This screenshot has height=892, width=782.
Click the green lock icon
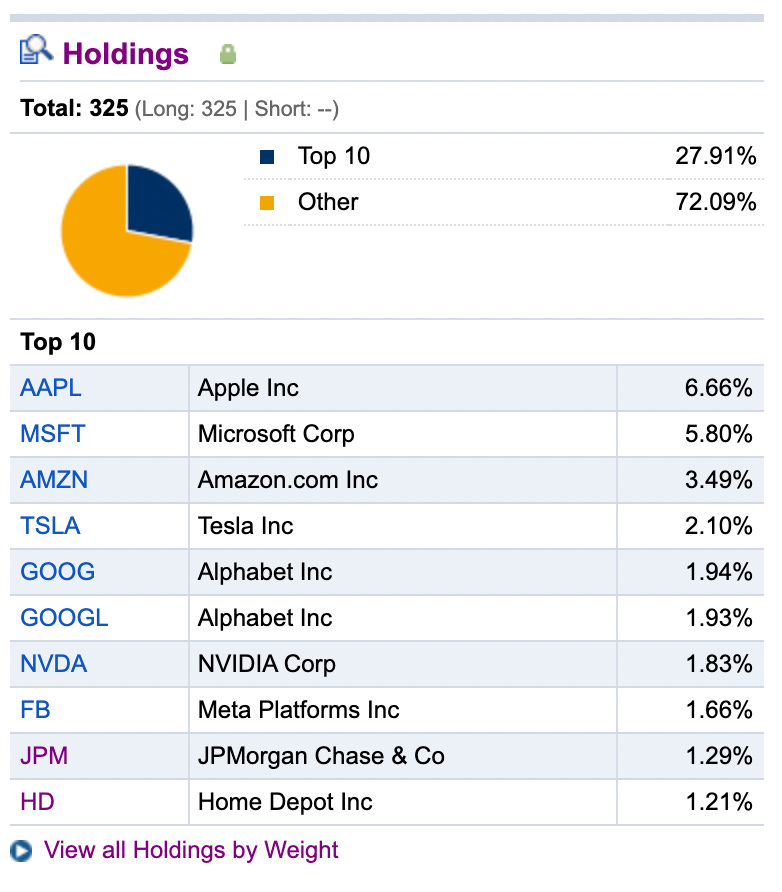point(227,55)
